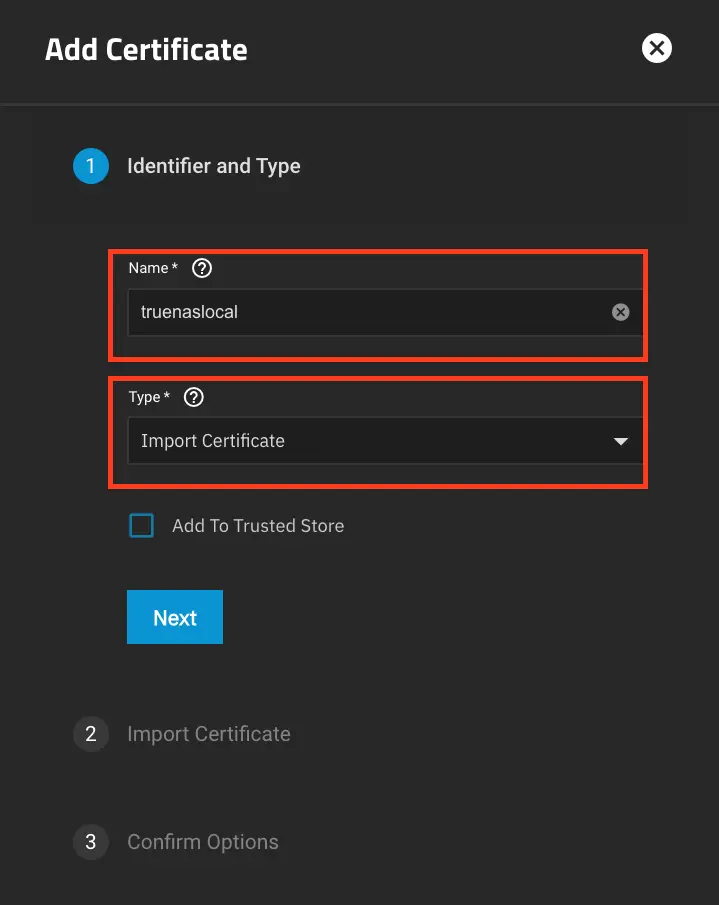This screenshot has height=905, width=719.
Task: Check the trusted store box before proceeding
Action: (141, 525)
